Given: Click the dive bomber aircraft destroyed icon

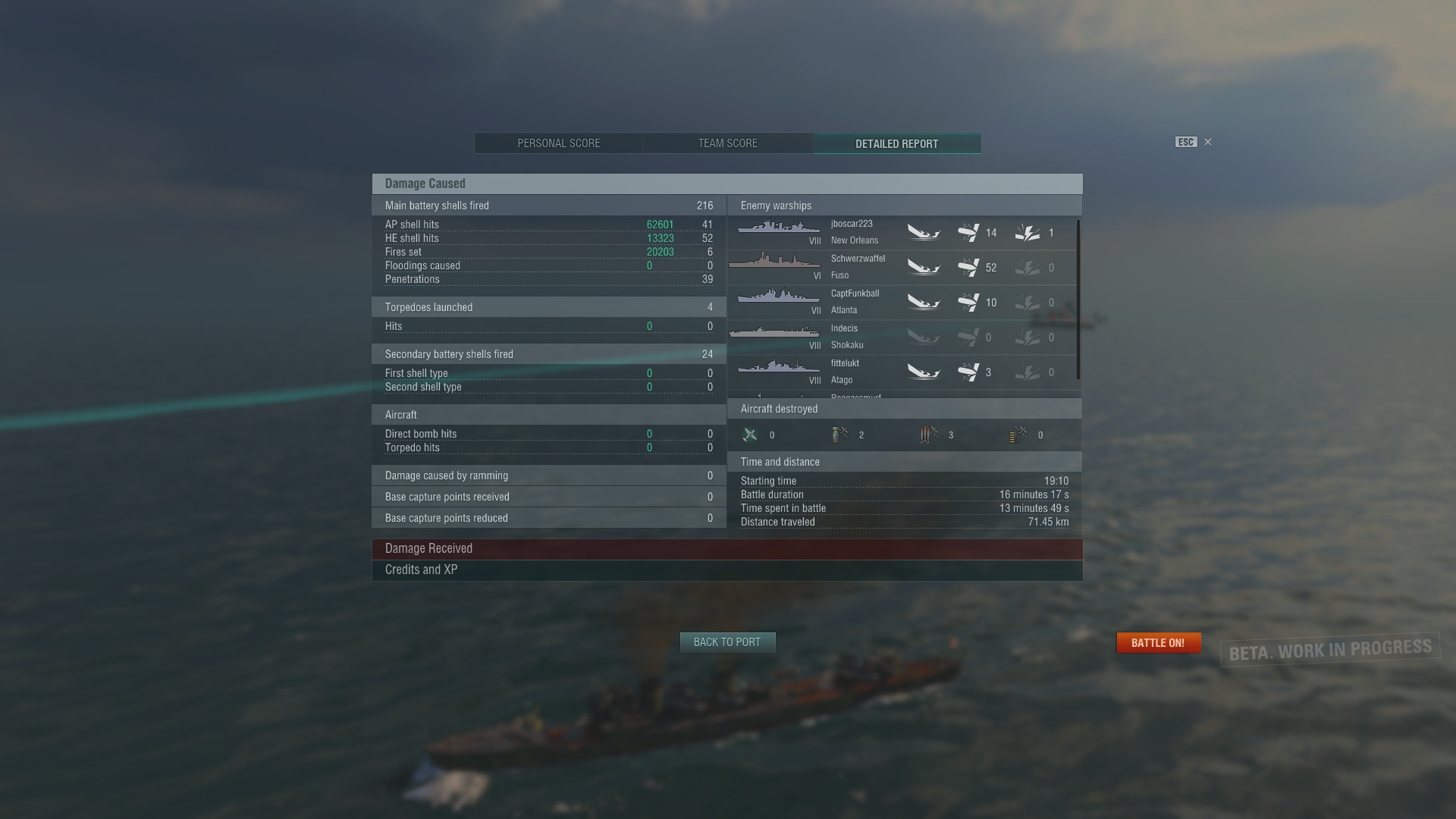Looking at the screenshot, I should click(839, 435).
